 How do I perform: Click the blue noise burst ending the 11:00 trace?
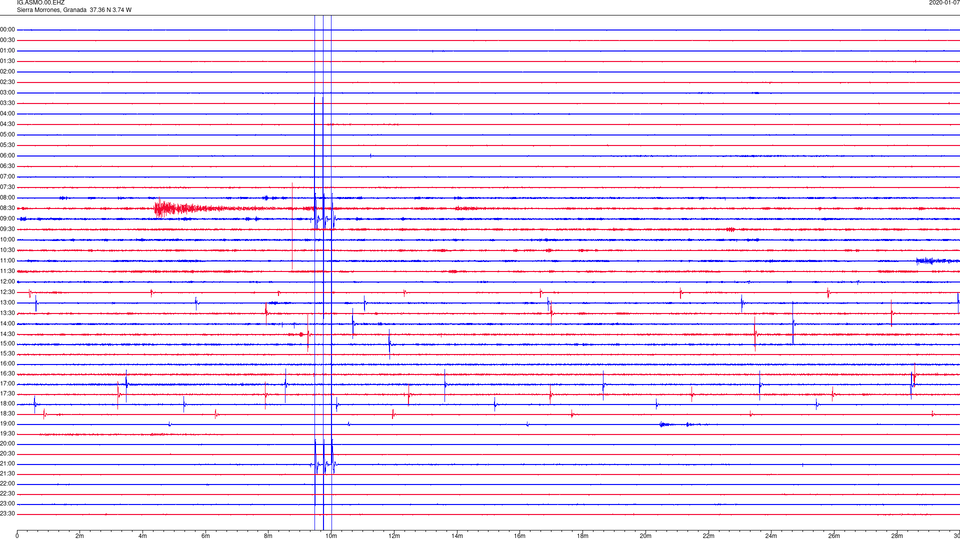(x=937, y=261)
